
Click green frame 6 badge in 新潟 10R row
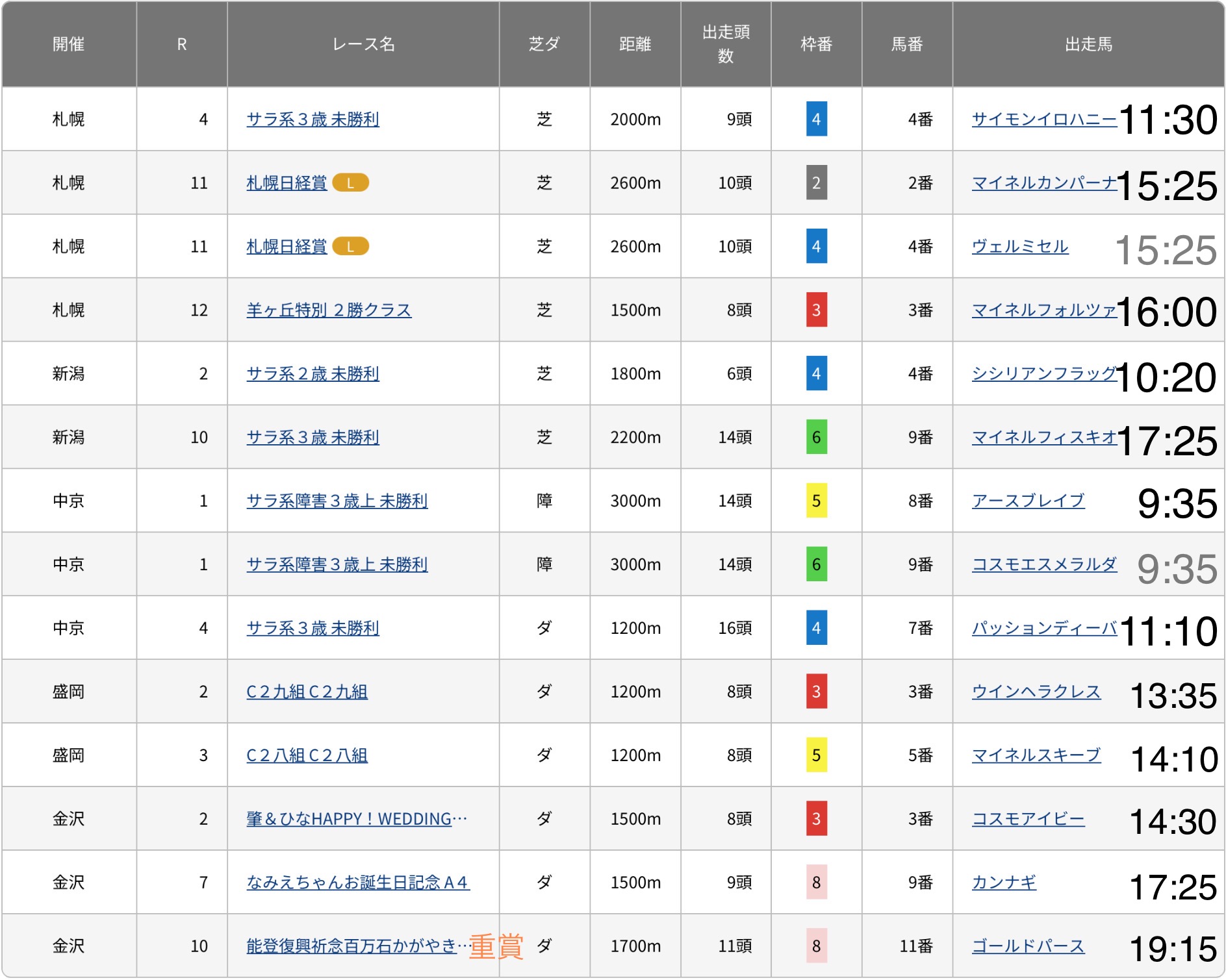pos(816,438)
